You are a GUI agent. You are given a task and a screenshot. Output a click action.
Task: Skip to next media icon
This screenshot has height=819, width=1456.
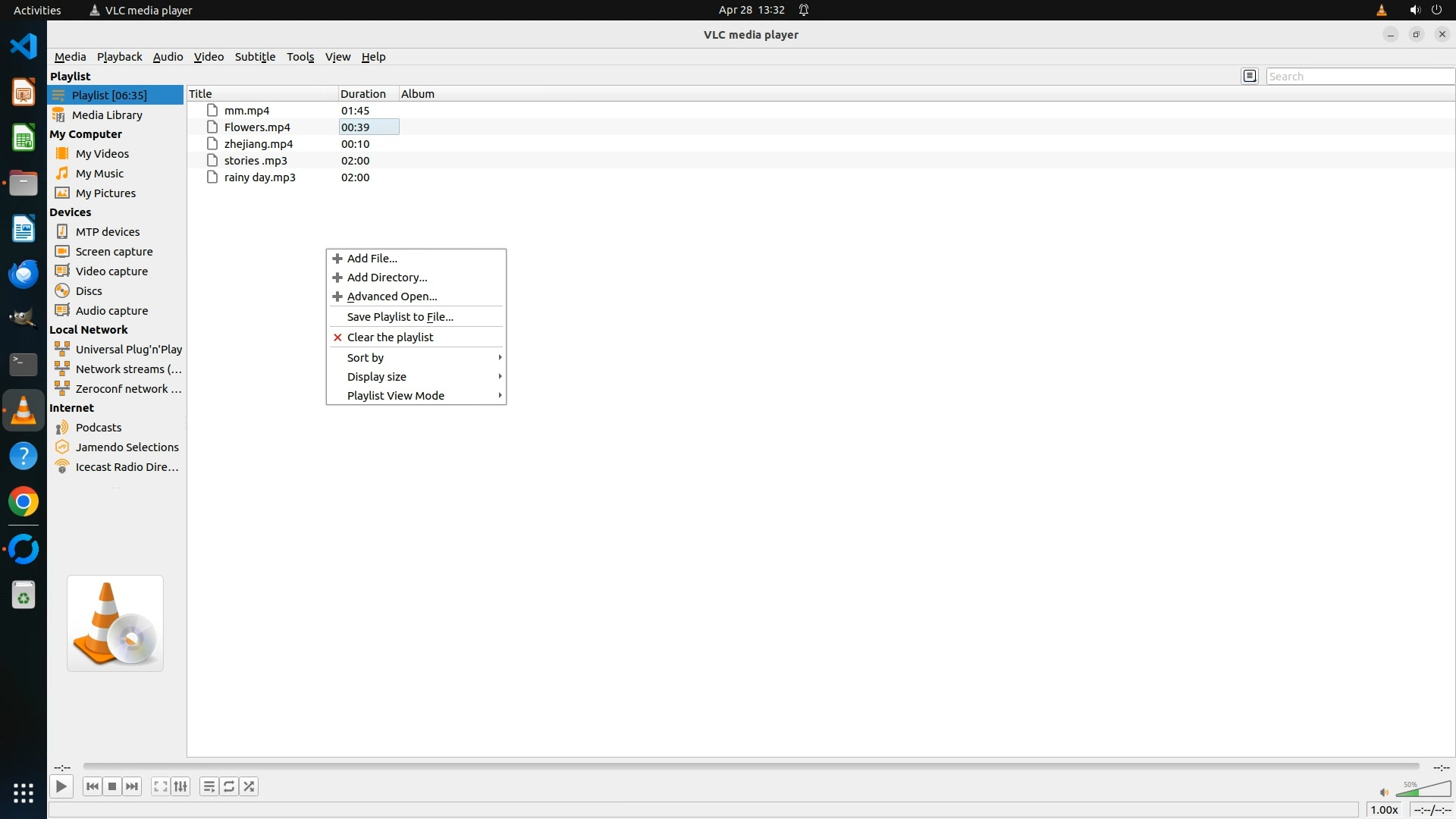[132, 786]
